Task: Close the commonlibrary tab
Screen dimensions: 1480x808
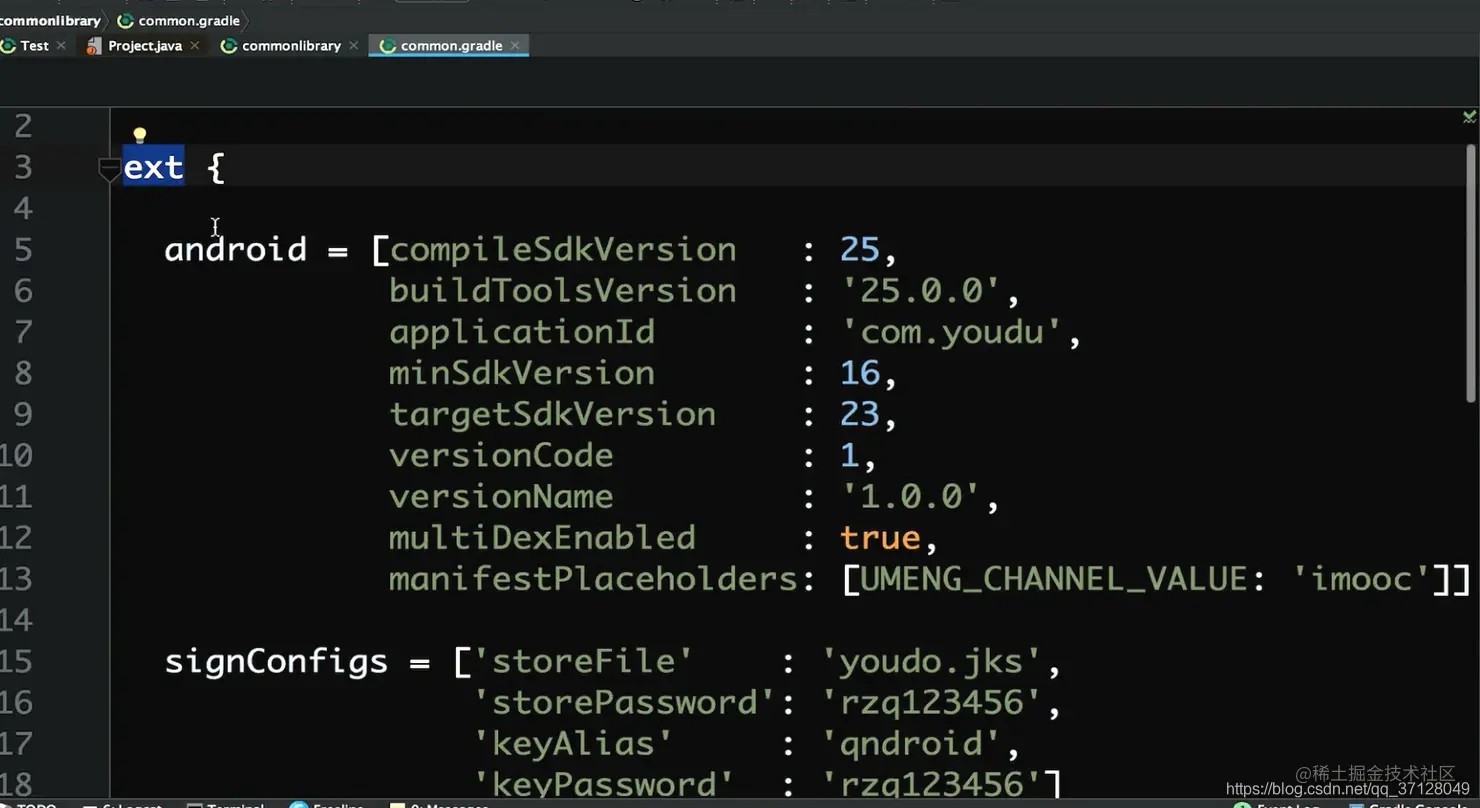Action: pos(354,45)
